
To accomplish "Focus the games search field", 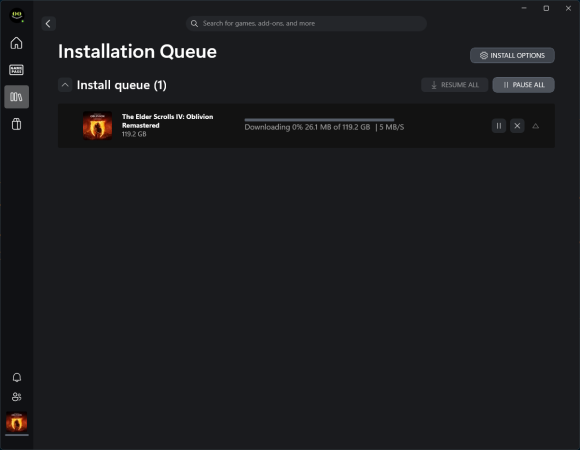I will (306, 24).
